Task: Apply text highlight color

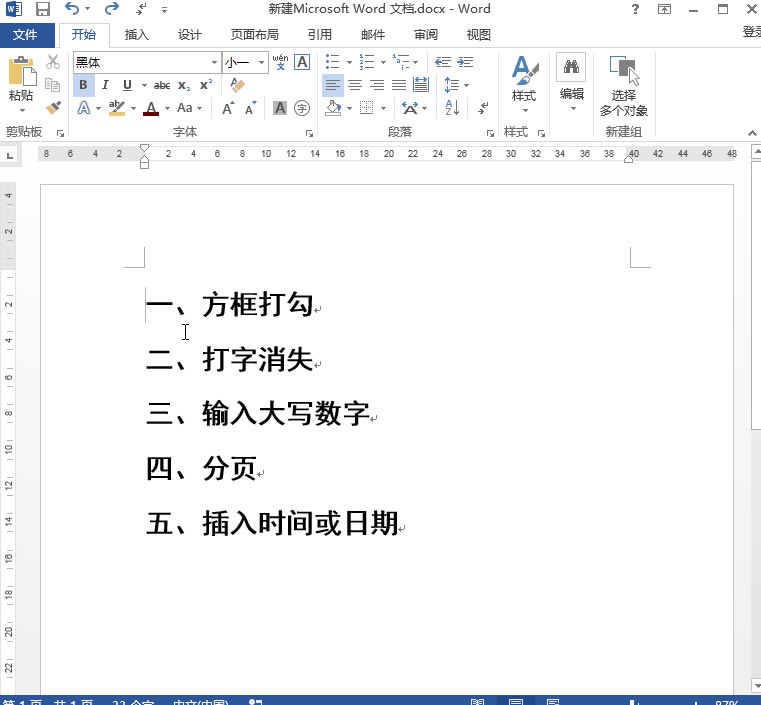Action: point(116,108)
